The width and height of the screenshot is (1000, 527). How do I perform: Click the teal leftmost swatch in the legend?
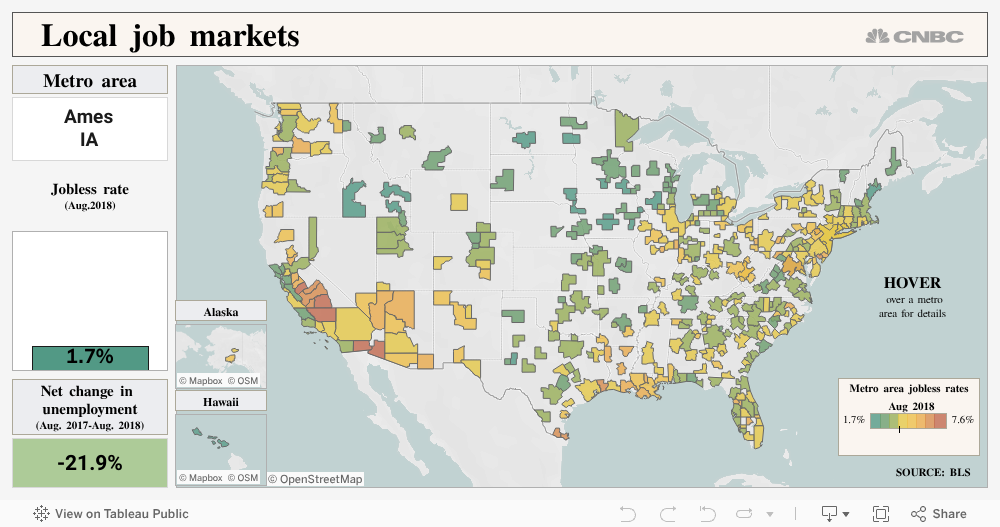[876, 421]
